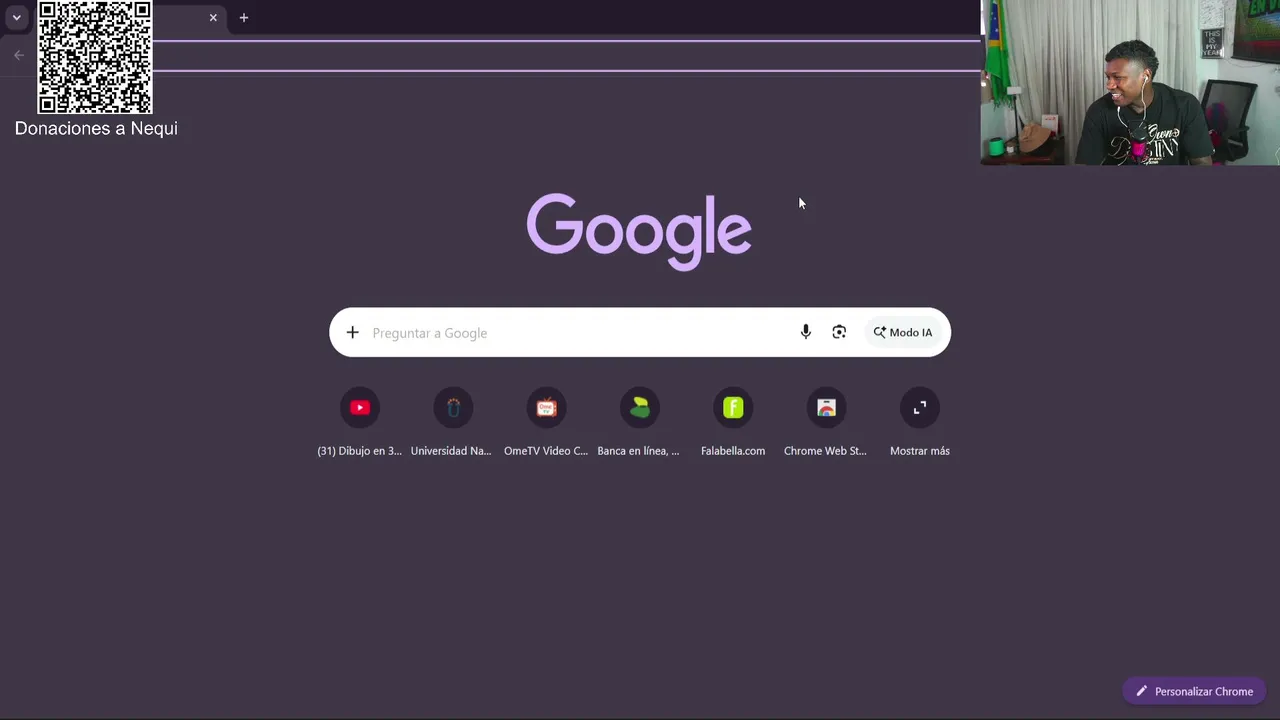
Task: Activate Modo IA search
Action: [903, 332]
